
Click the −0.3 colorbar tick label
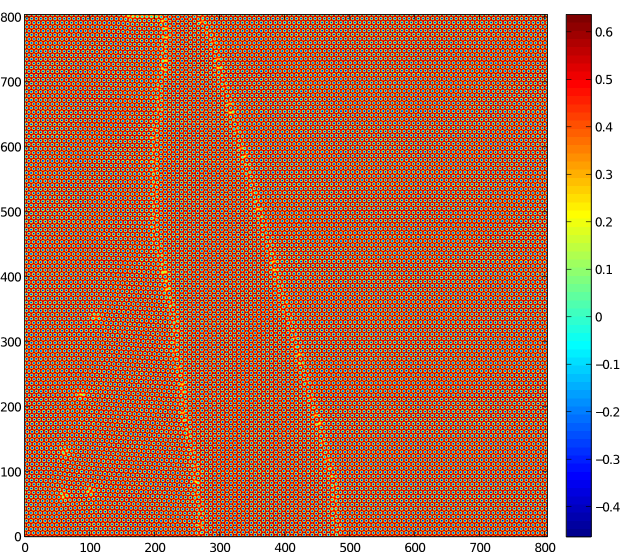click(x=608, y=459)
